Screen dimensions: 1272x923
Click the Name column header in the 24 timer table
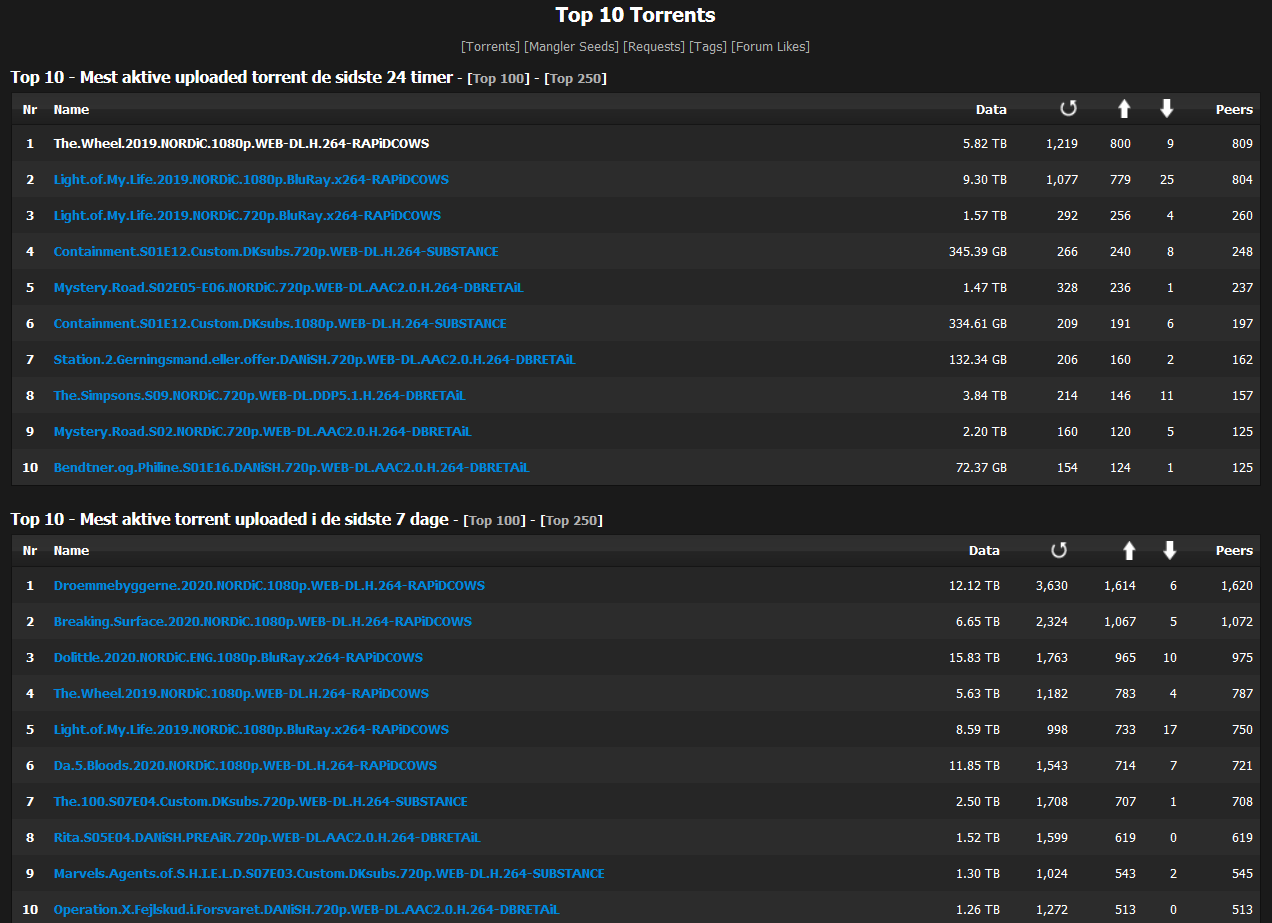click(71, 110)
